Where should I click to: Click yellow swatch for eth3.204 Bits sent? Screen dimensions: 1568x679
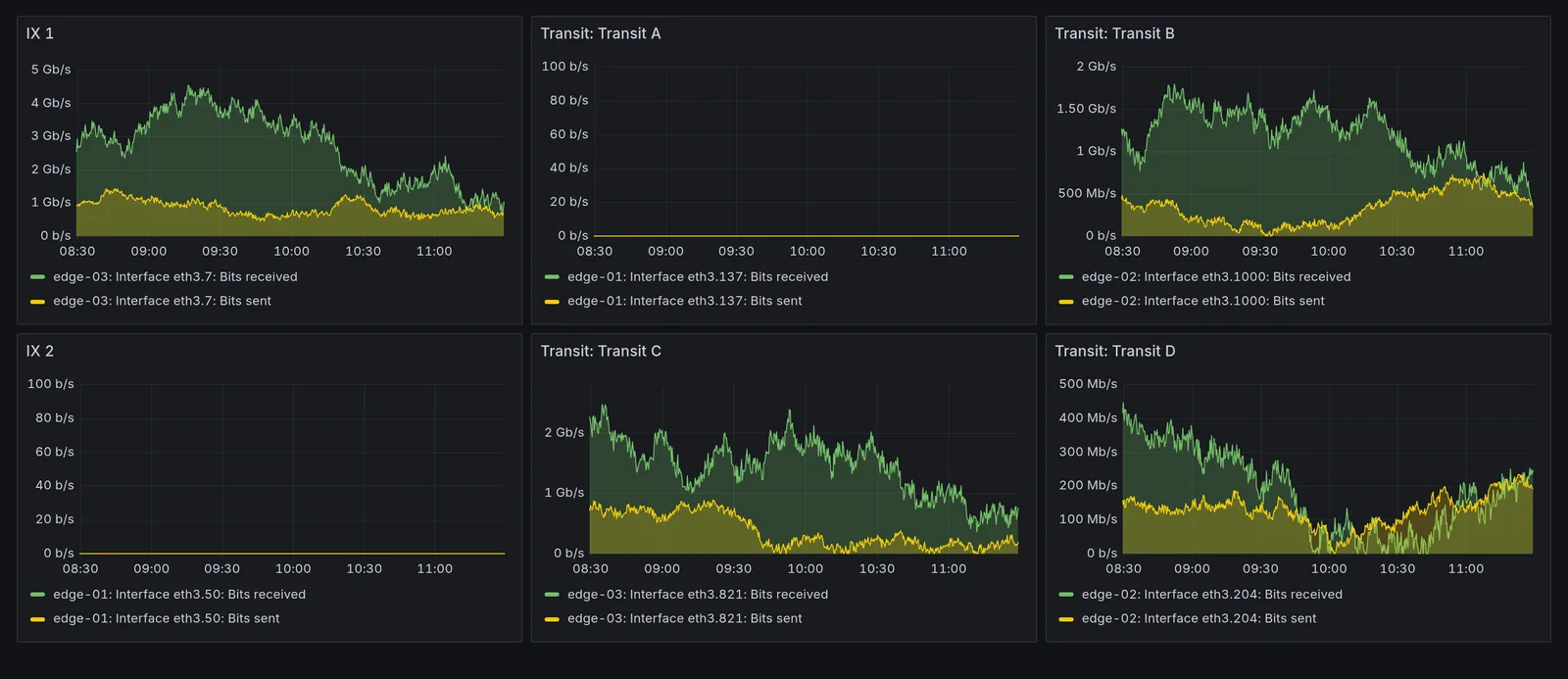click(x=1067, y=618)
